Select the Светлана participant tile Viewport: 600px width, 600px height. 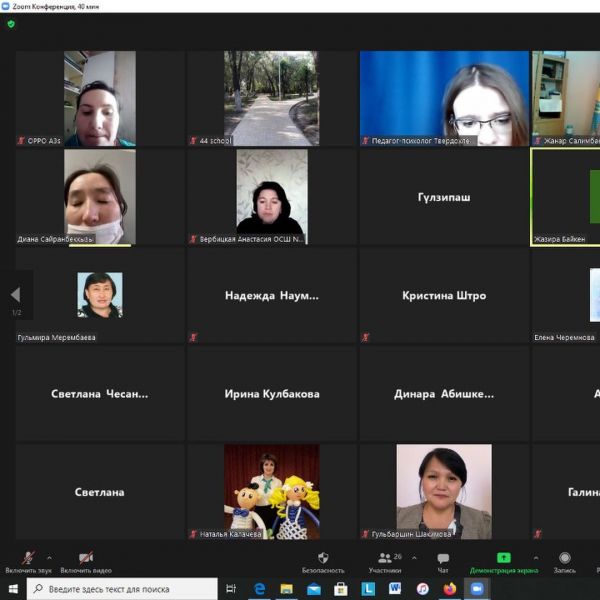100,492
